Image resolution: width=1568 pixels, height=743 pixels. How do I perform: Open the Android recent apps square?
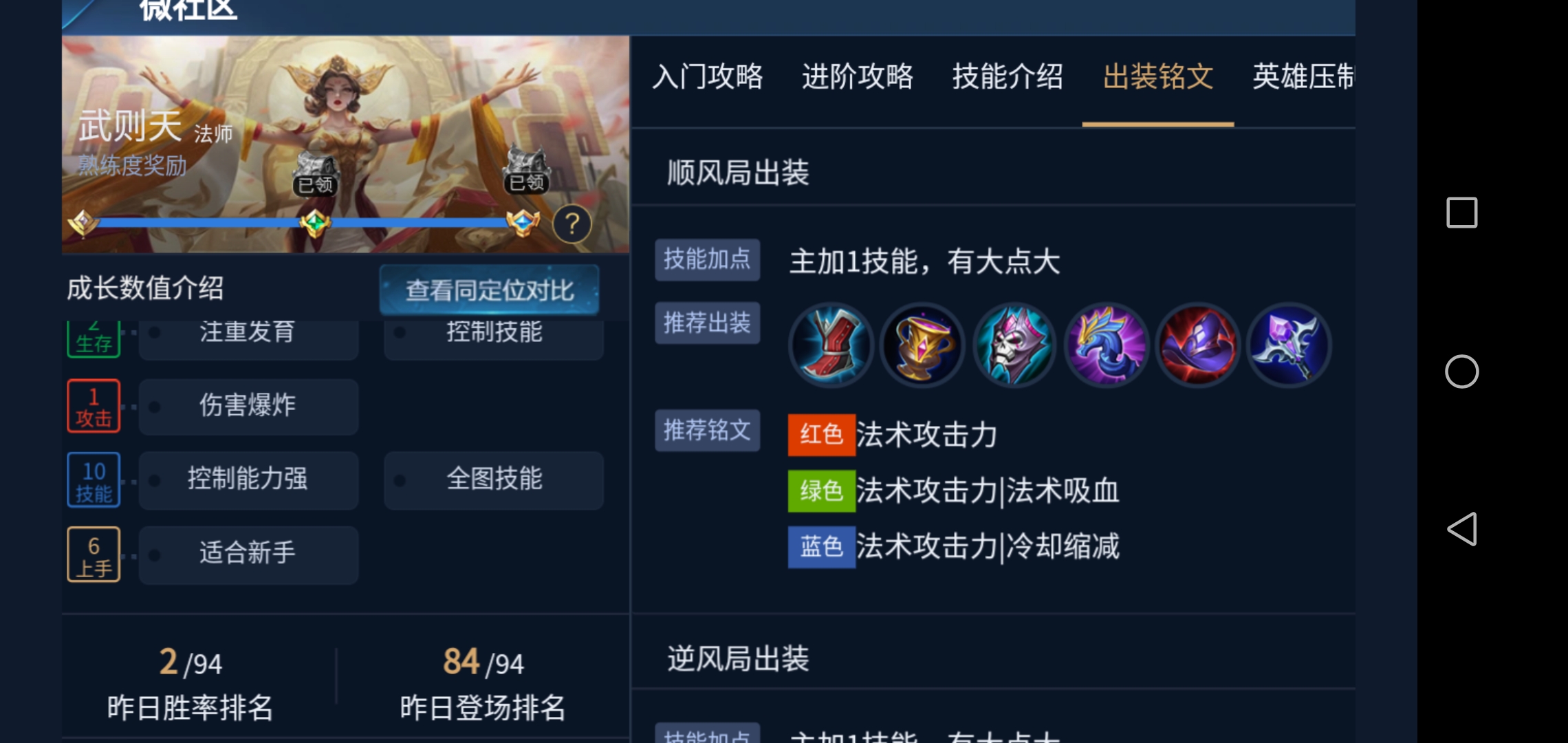[1462, 213]
